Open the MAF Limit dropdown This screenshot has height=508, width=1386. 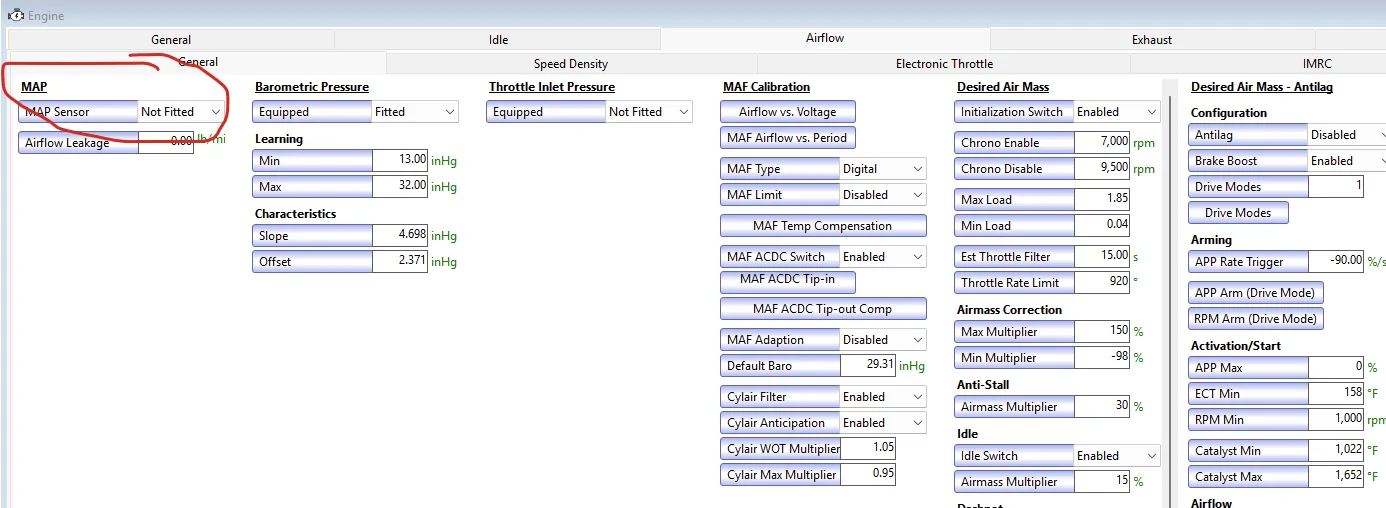pyautogui.click(x=883, y=195)
